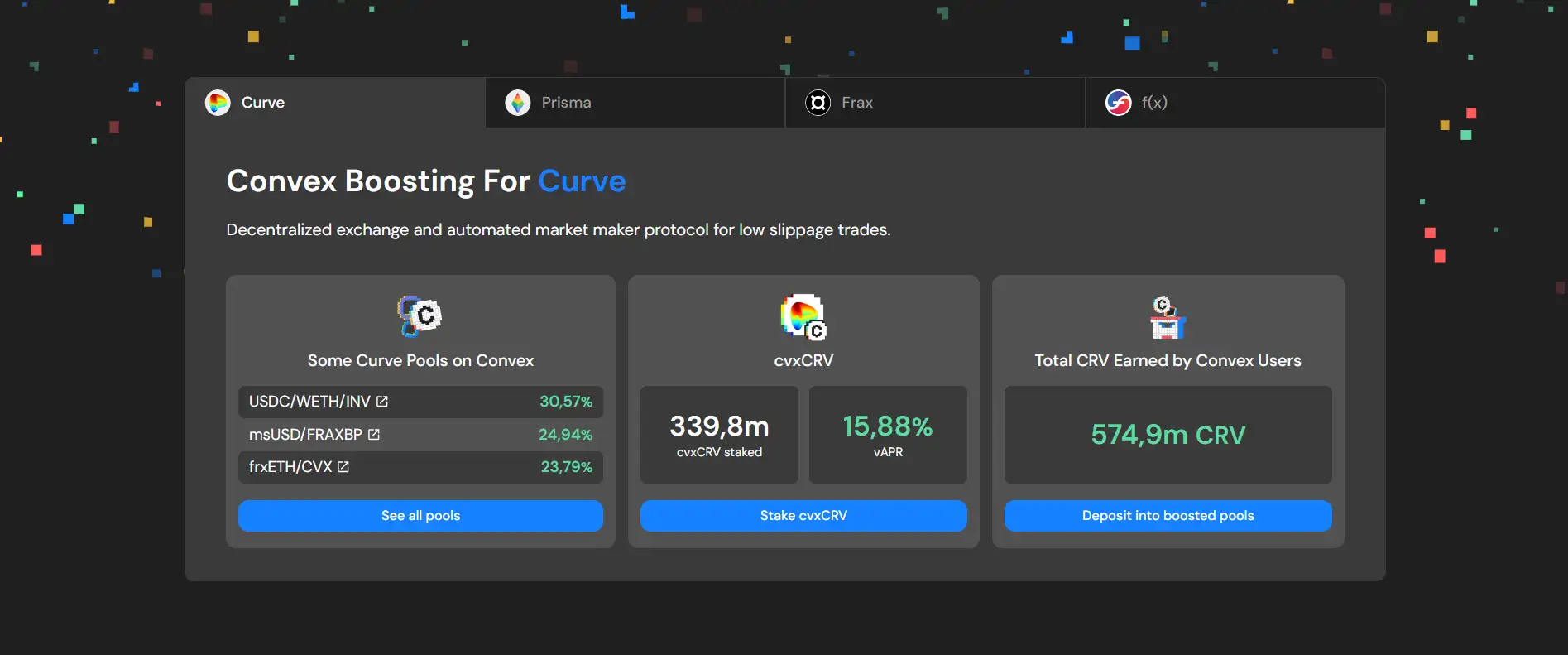The height and width of the screenshot is (655, 1568).
Task: Click the Curve Pools pixel icon
Action: click(420, 316)
